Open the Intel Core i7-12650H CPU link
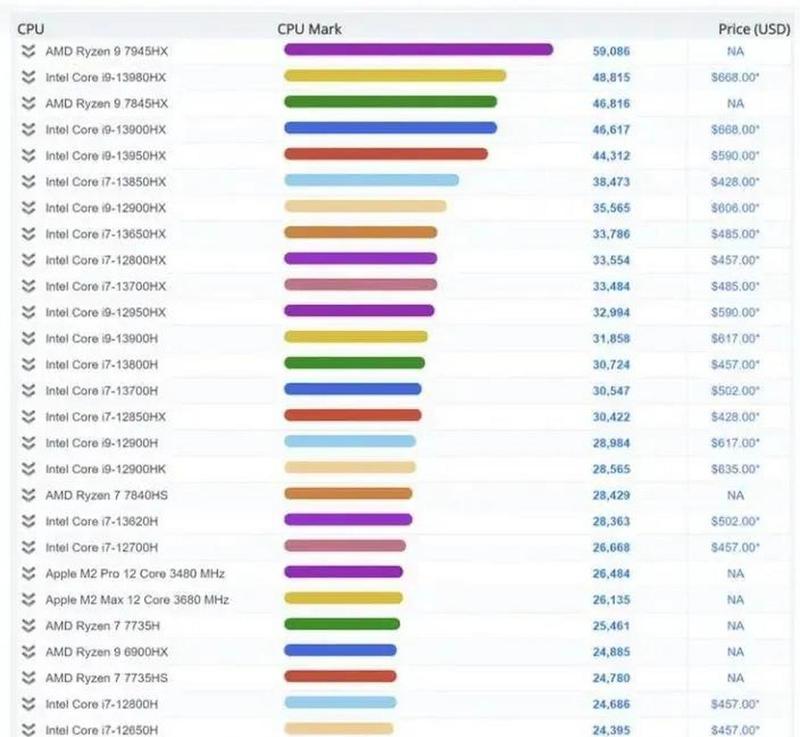800x737 pixels. point(102,730)
